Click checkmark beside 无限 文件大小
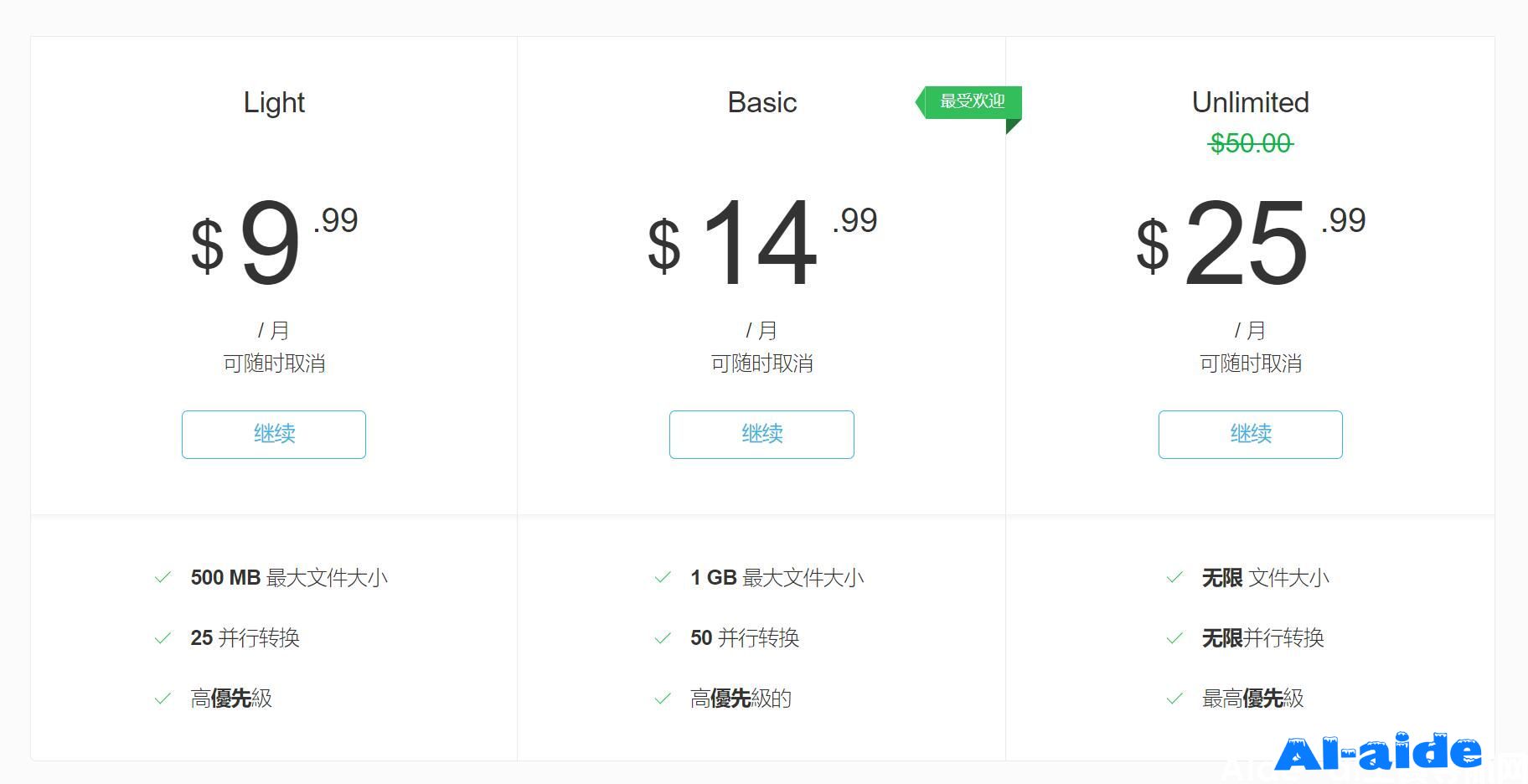This screenshot has width=1528, height=784. pos(1174,577)
